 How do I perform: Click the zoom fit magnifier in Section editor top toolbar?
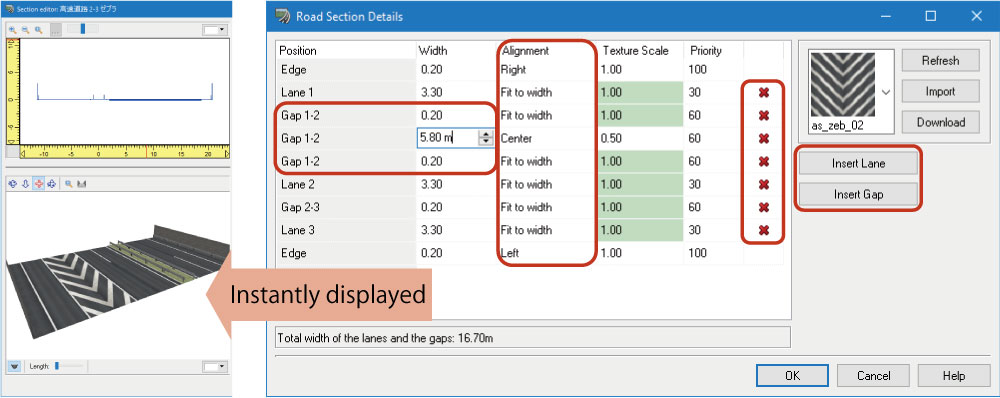pyautogui.click(x=38, y=30)
